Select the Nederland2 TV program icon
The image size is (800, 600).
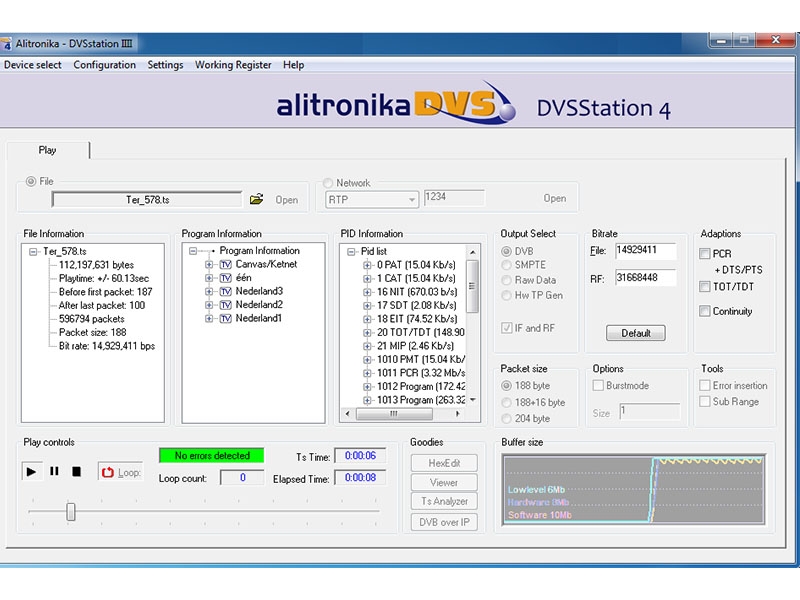[226, 305]
